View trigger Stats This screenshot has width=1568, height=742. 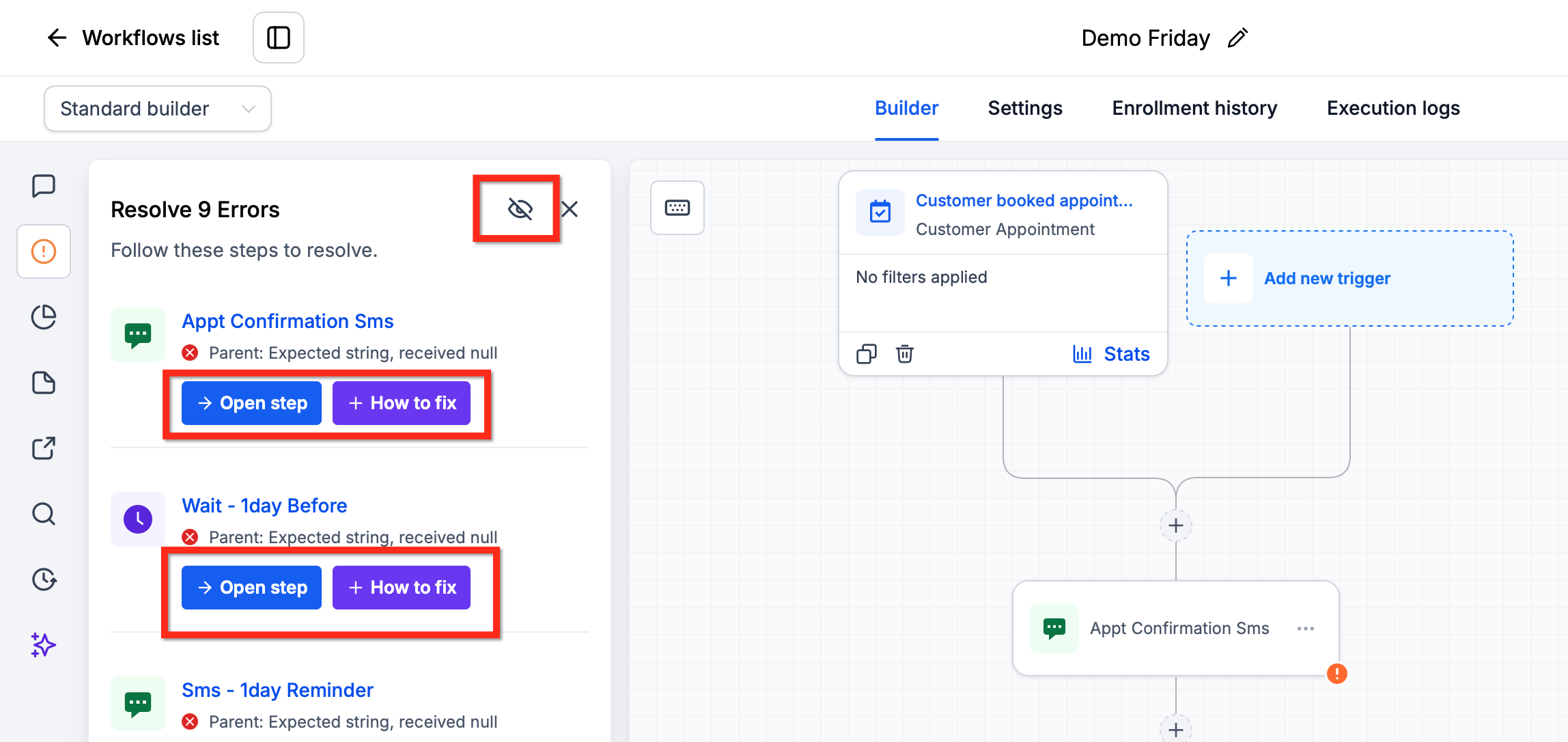click(x=1111, y=354)
